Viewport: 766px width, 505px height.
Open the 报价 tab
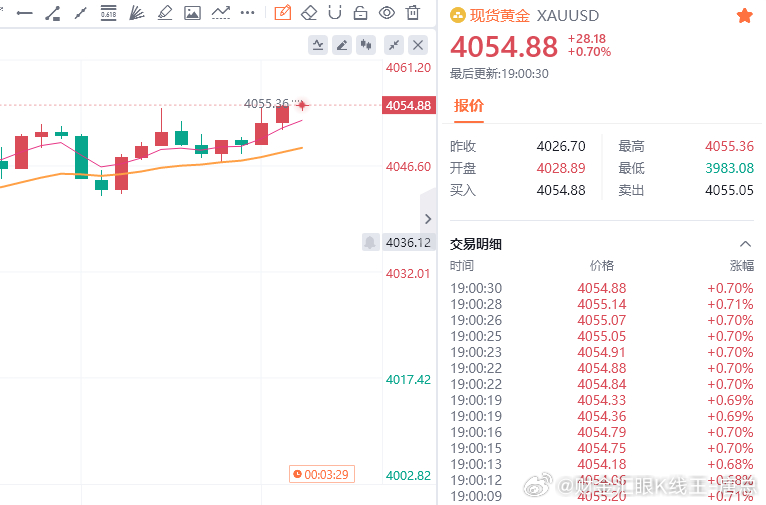(x=469, y=106)
